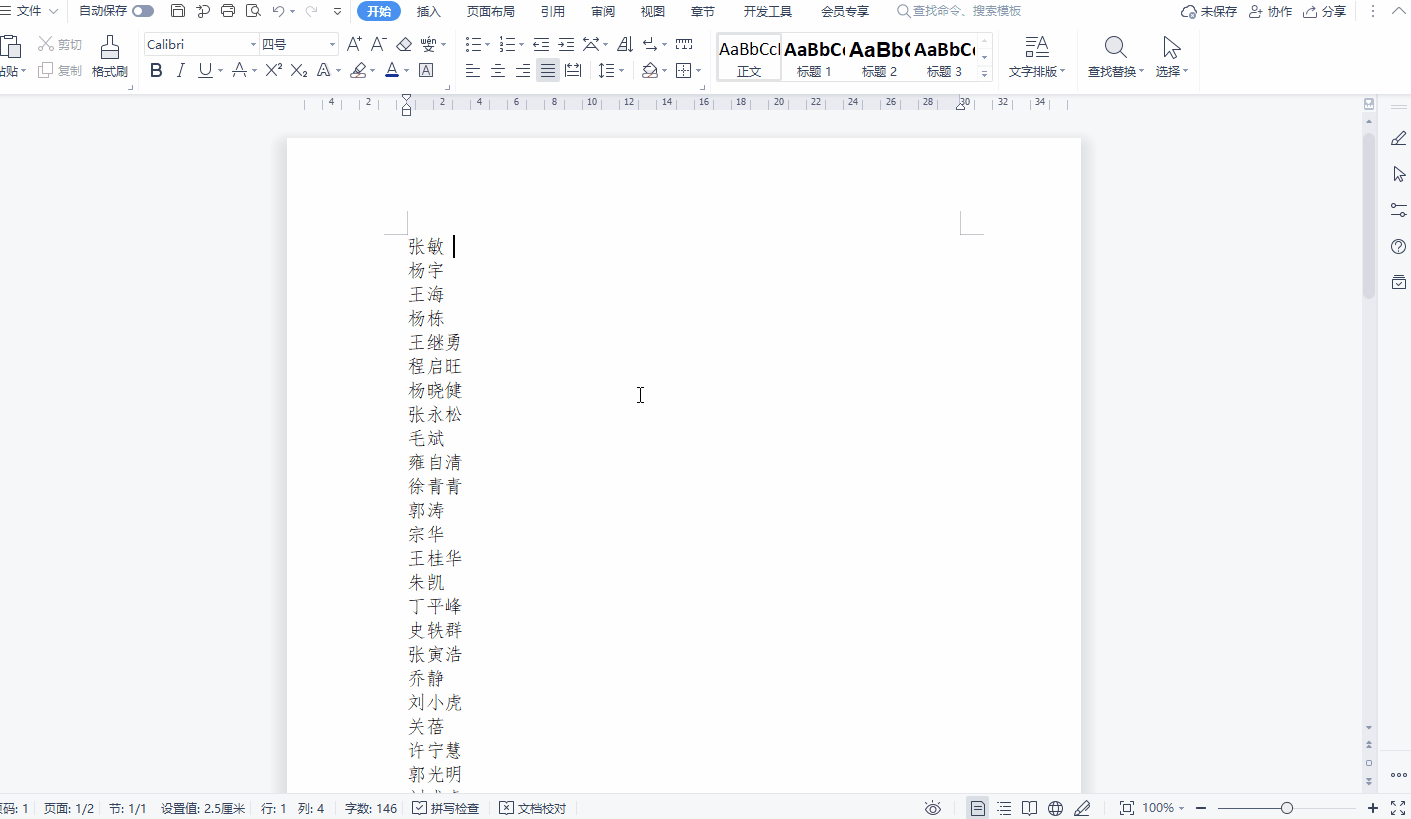1411x819 pixels.
Task: Click the Show Ruler marks icon
Action: (x=684, y=44)
